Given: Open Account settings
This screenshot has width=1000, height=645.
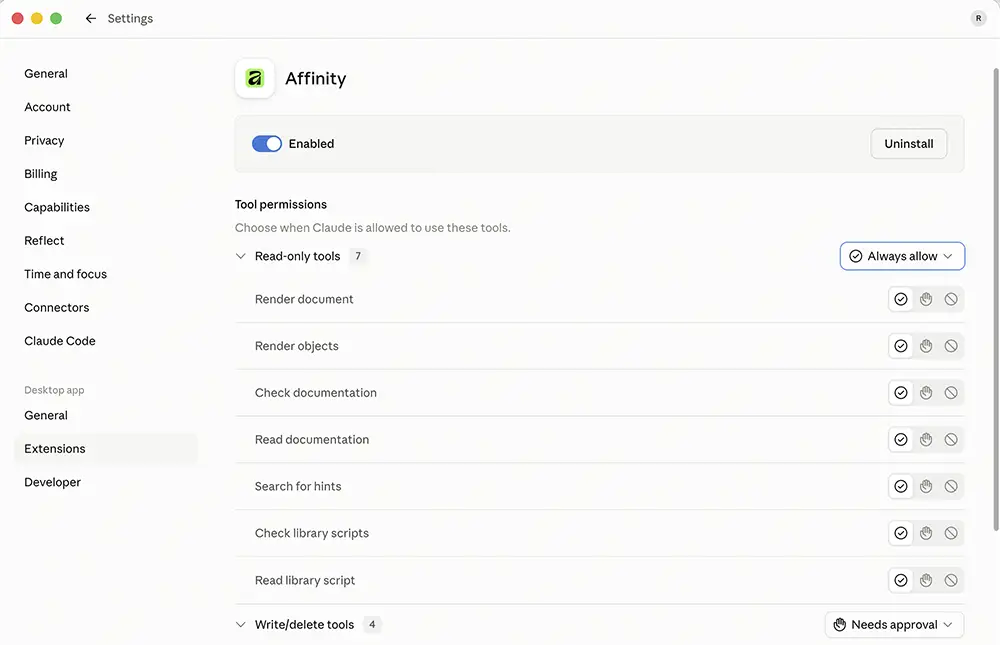Looking at the screenshot, I should (47, 107).
